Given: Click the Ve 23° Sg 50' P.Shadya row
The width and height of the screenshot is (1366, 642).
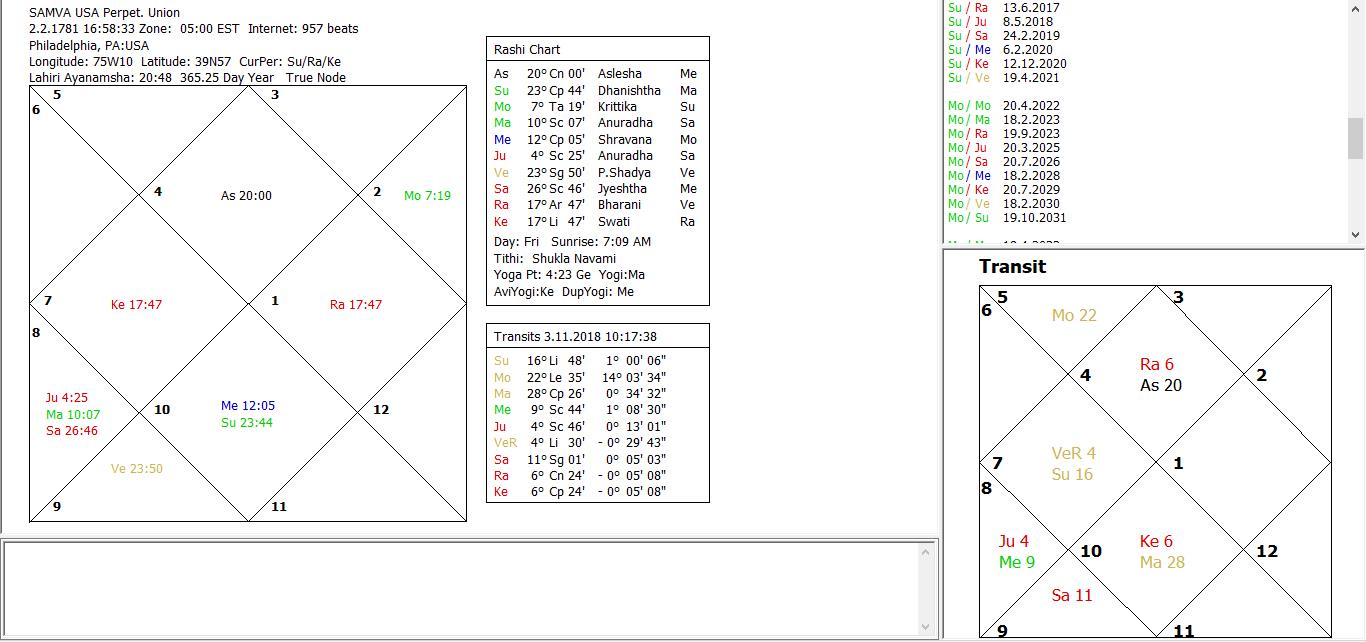Looking at the screenshot, I should [597, 172].
